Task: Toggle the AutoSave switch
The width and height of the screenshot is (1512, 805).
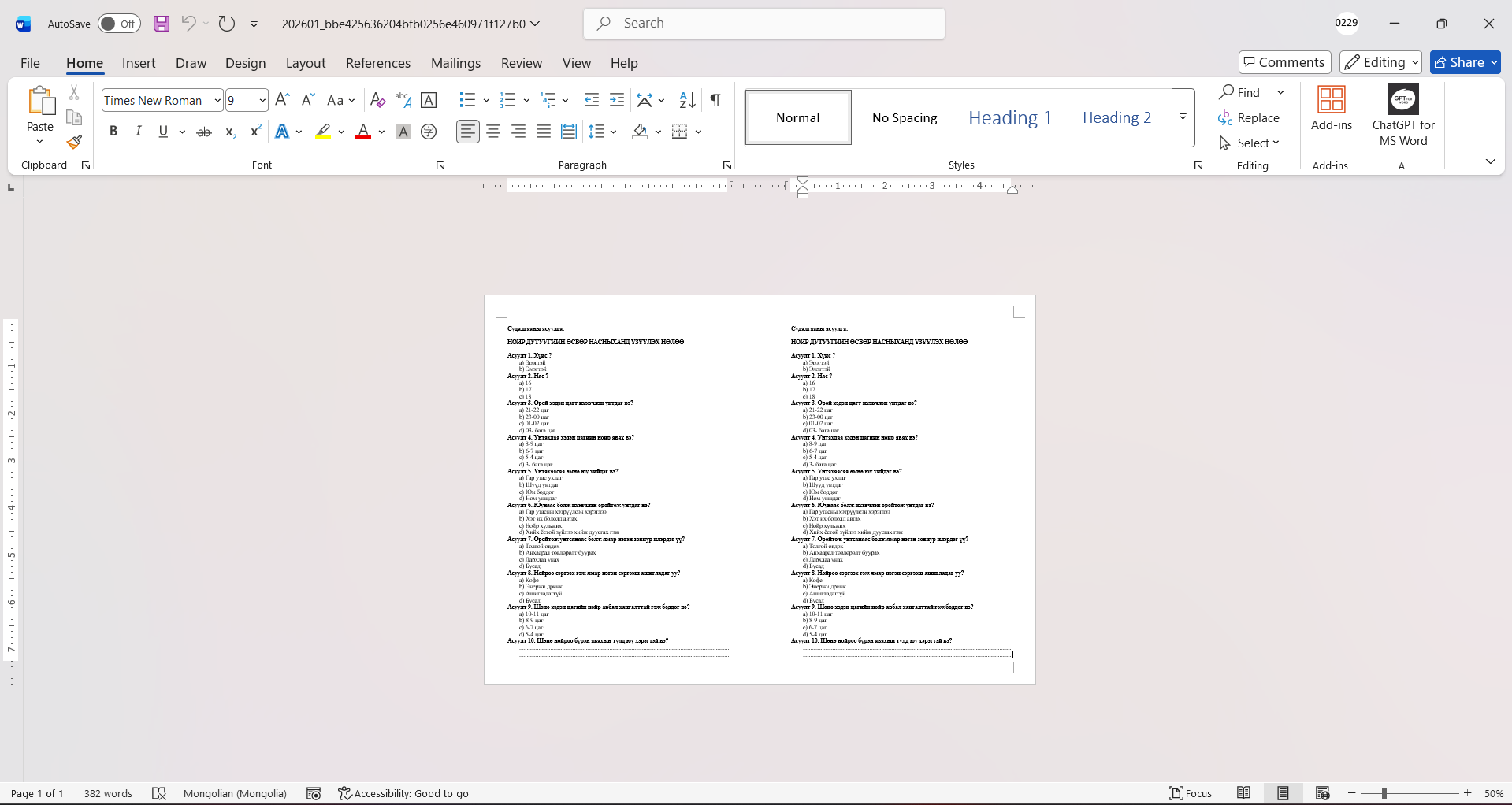Action: [x=119, y=24]
